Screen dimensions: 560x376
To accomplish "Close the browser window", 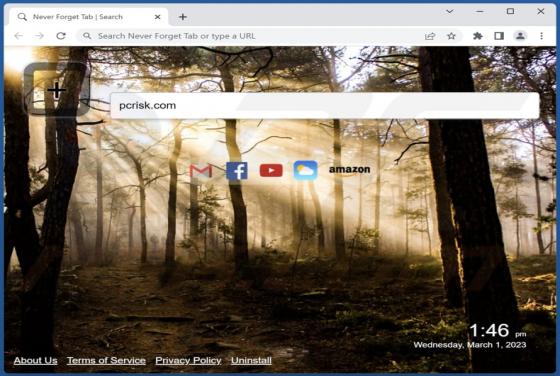I will (x=541, y=11).
